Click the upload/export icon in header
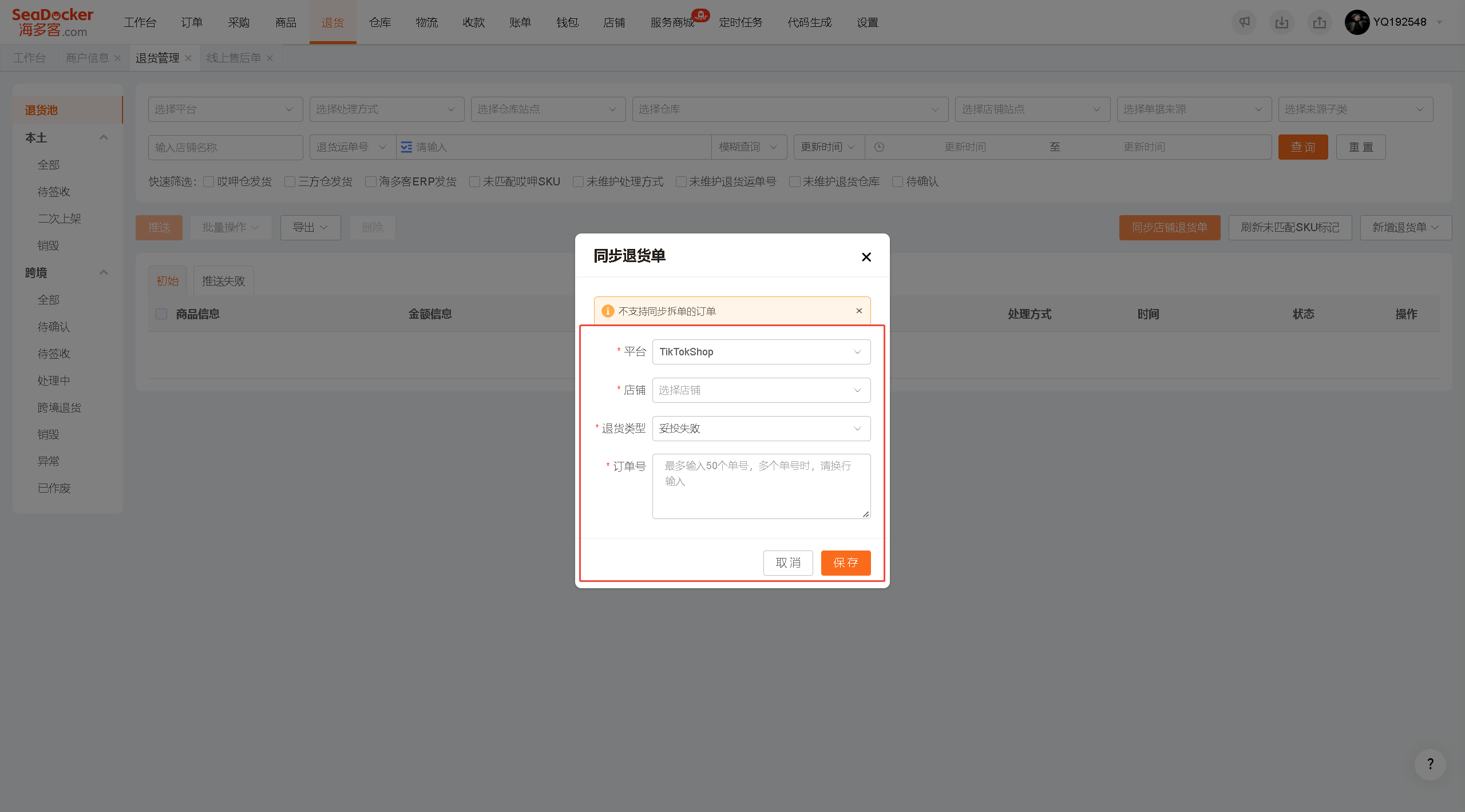Screen dimensions: 1465x812 point(1320,22)
